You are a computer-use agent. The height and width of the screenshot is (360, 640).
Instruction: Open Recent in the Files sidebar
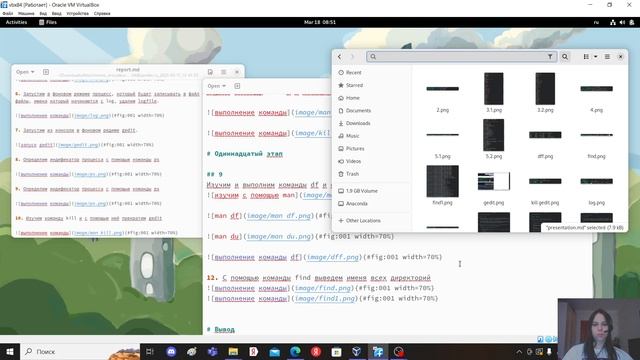coord(353,73)
